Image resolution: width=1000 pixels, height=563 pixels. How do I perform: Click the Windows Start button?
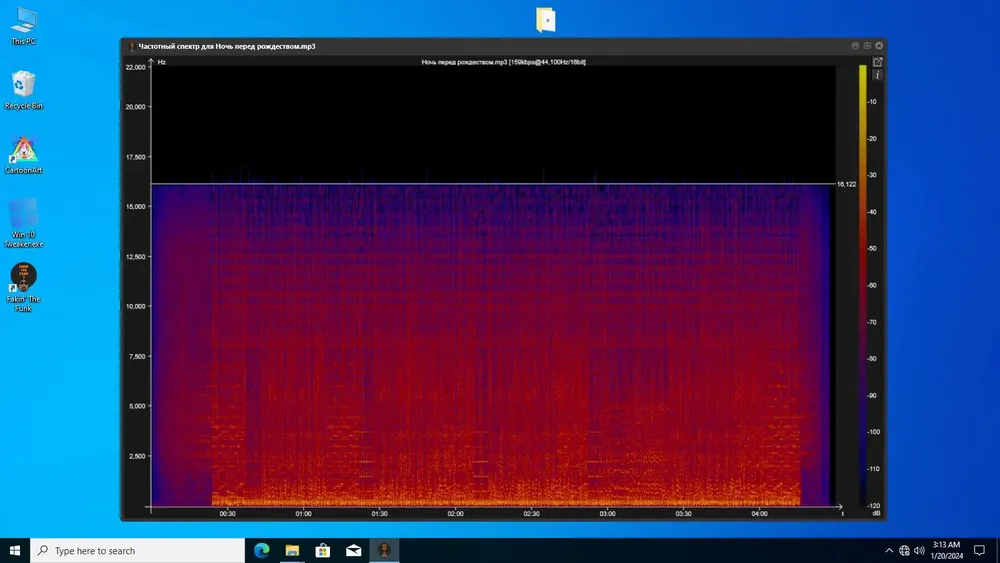click(15, 550)
